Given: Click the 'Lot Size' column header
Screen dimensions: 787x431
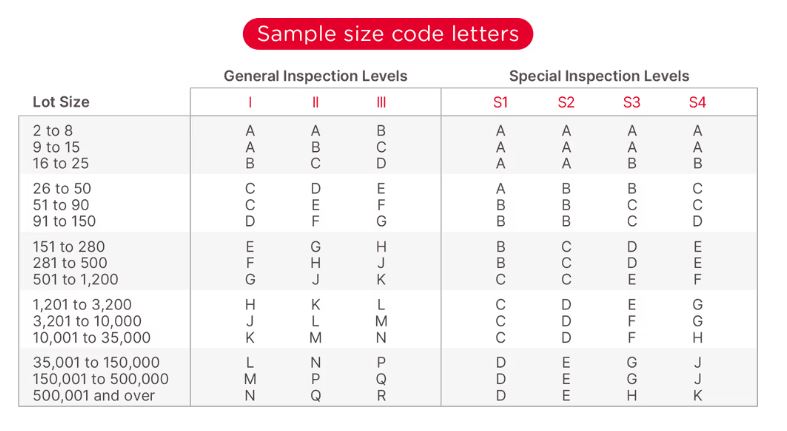Looking at the screenshot, I should (x=61, y=102).
